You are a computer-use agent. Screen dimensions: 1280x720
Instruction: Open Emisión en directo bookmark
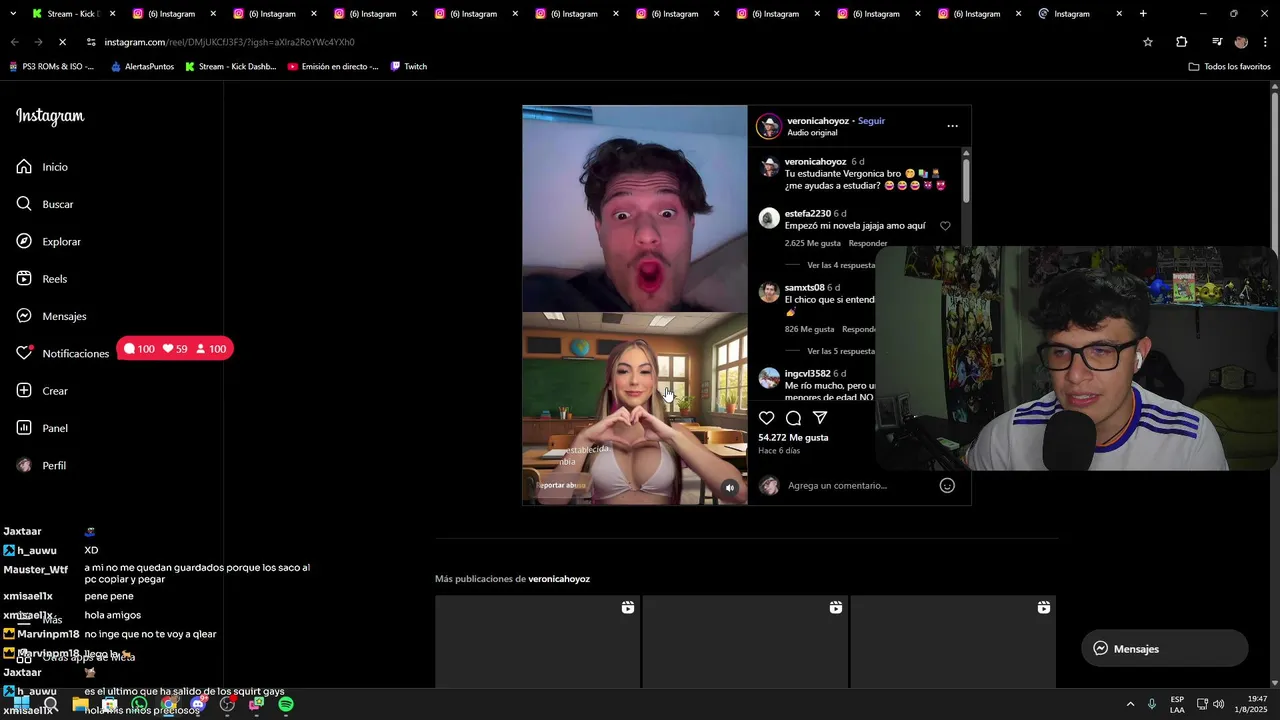(333, 67)
